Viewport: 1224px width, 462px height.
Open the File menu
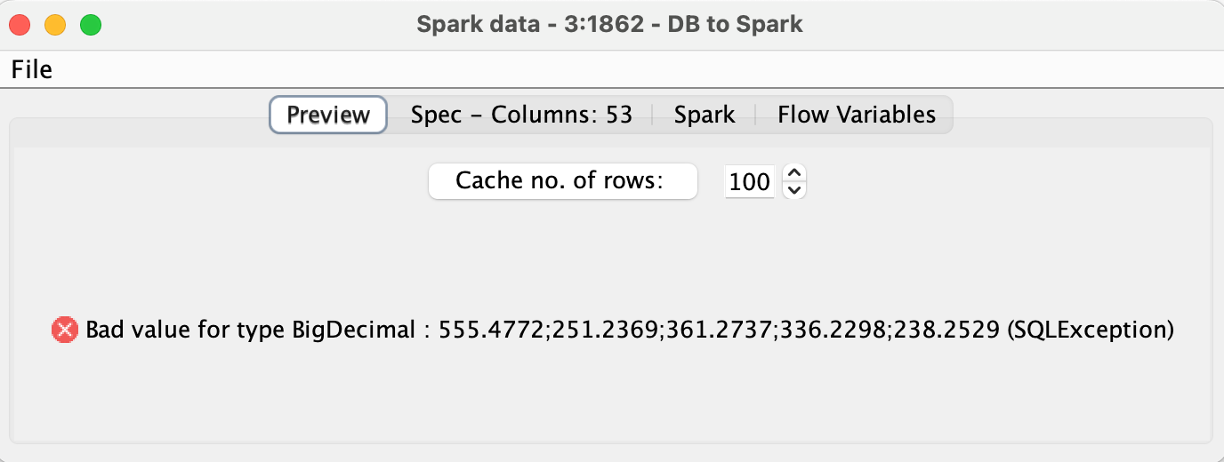(32, 69)
